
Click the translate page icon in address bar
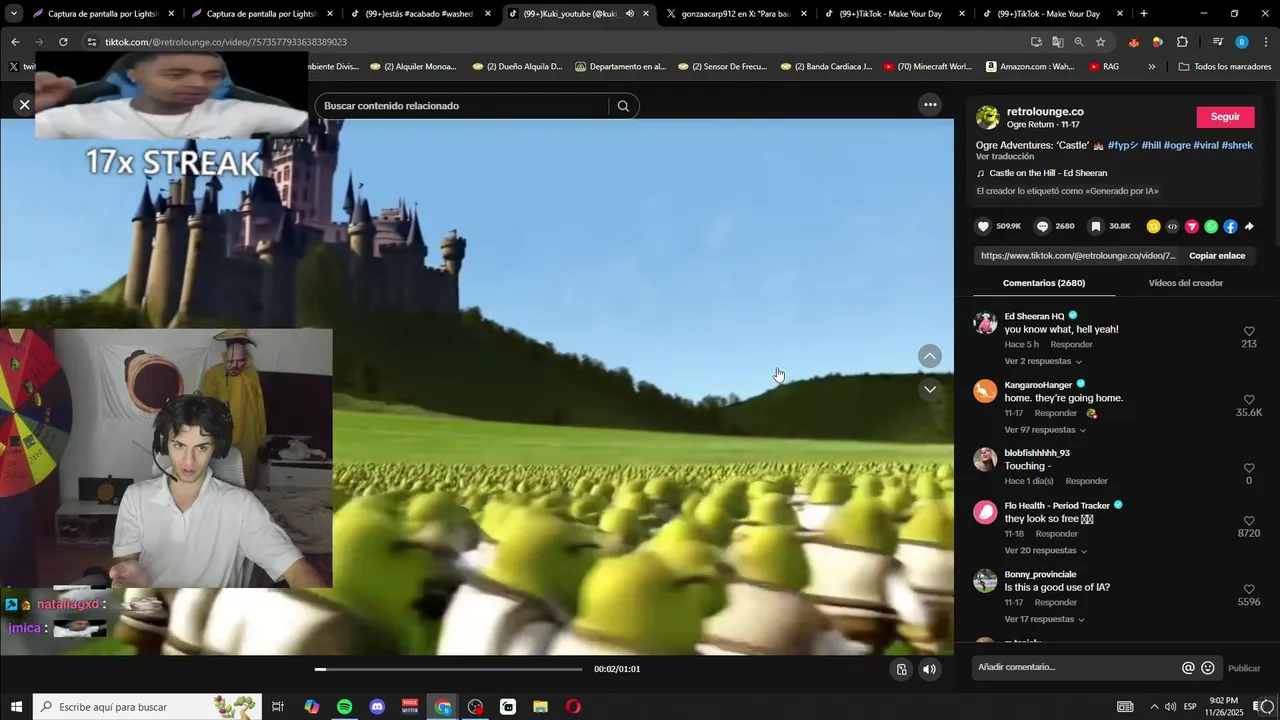point(1058,42)
